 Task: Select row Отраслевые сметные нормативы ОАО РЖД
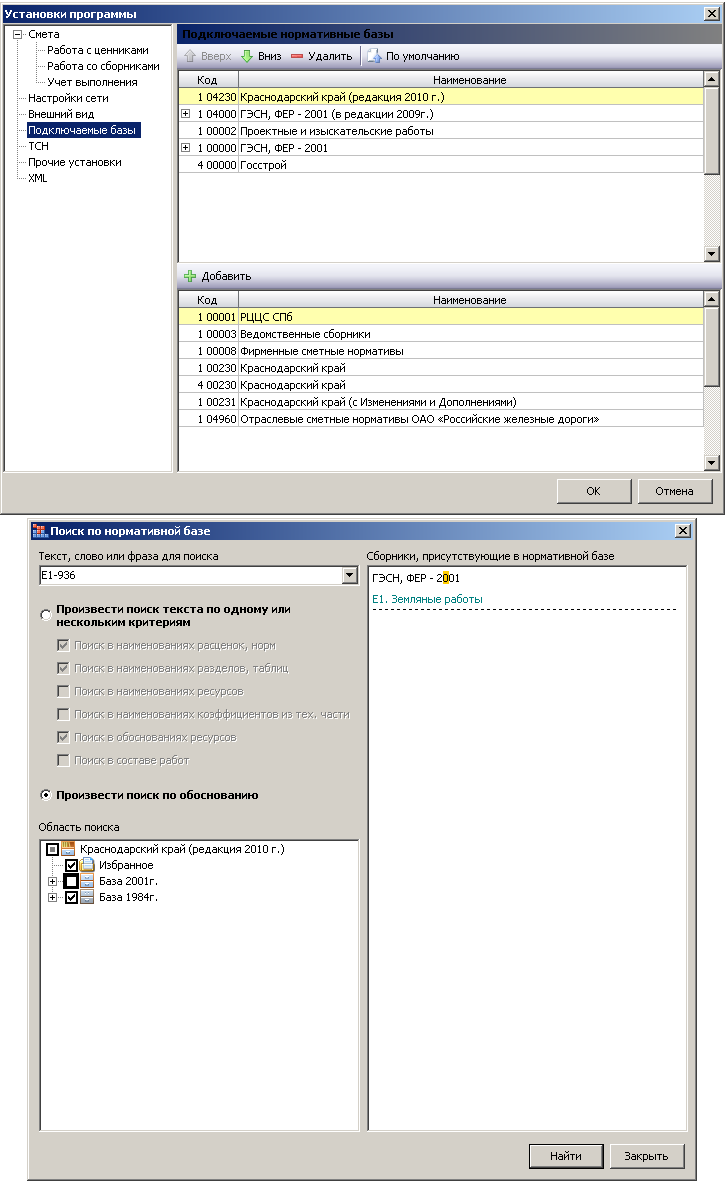[x=441, y=419]
